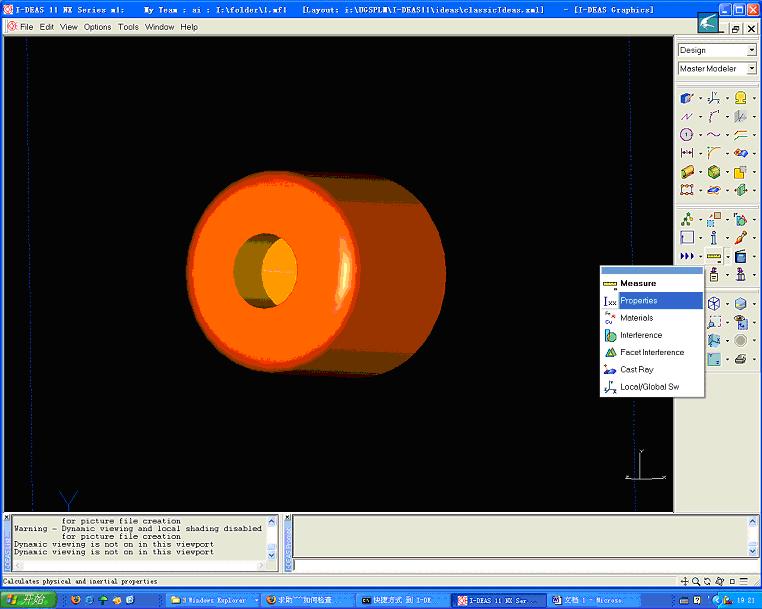Image resolution: width=762 pixels, height=609 pixels.
Task: Click Firefox quick launch icon
Action: click(x=75, y=600)
